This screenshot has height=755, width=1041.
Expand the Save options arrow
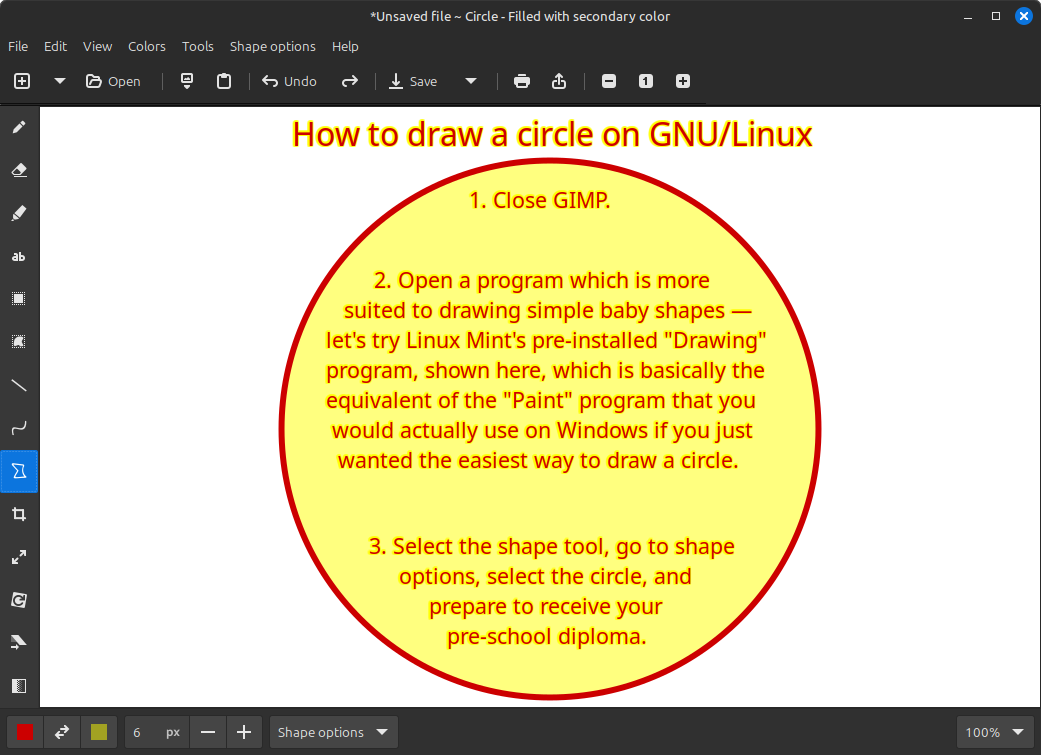tap(471, 81)
